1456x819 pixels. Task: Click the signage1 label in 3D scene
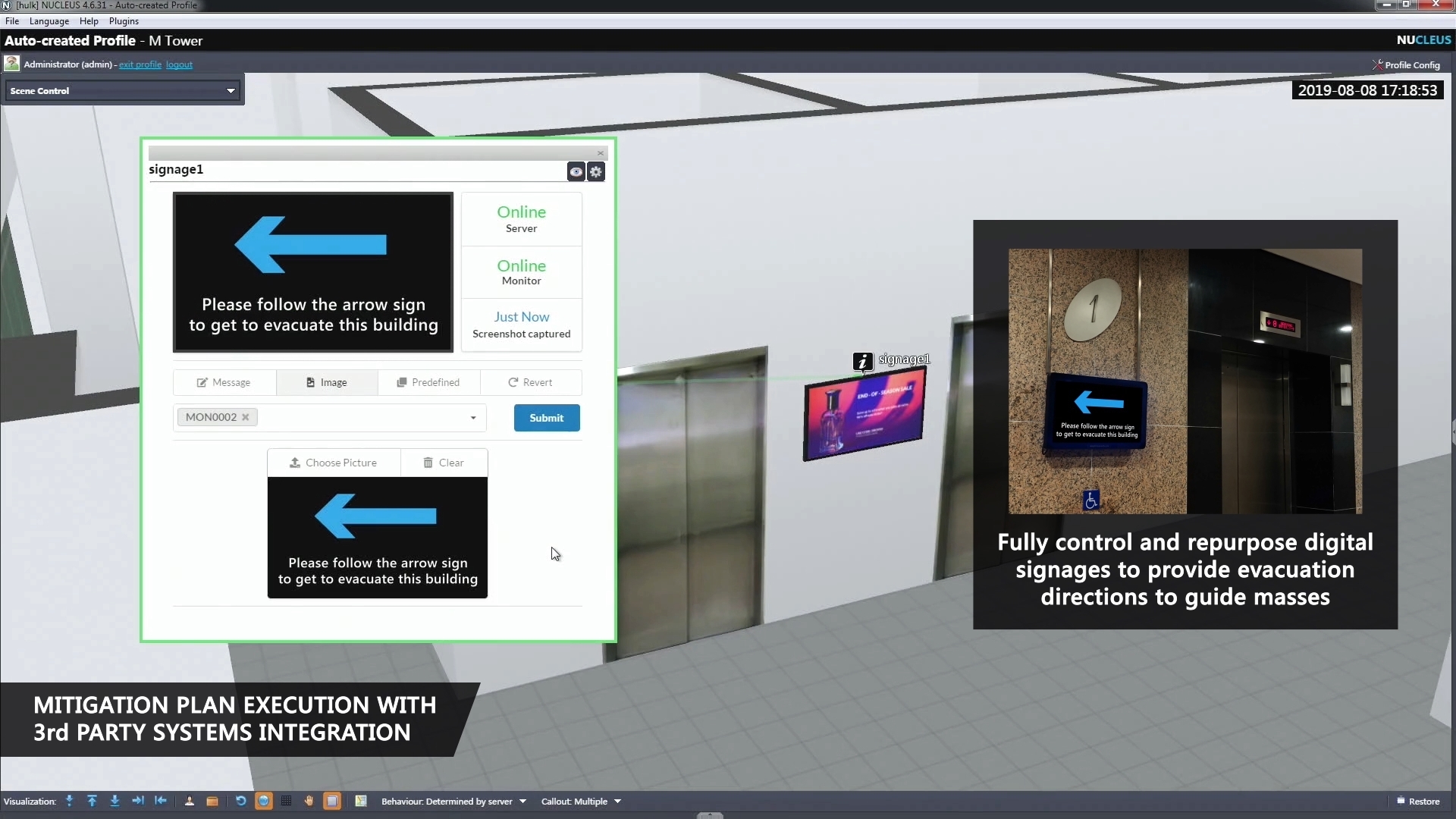[904, 359]
